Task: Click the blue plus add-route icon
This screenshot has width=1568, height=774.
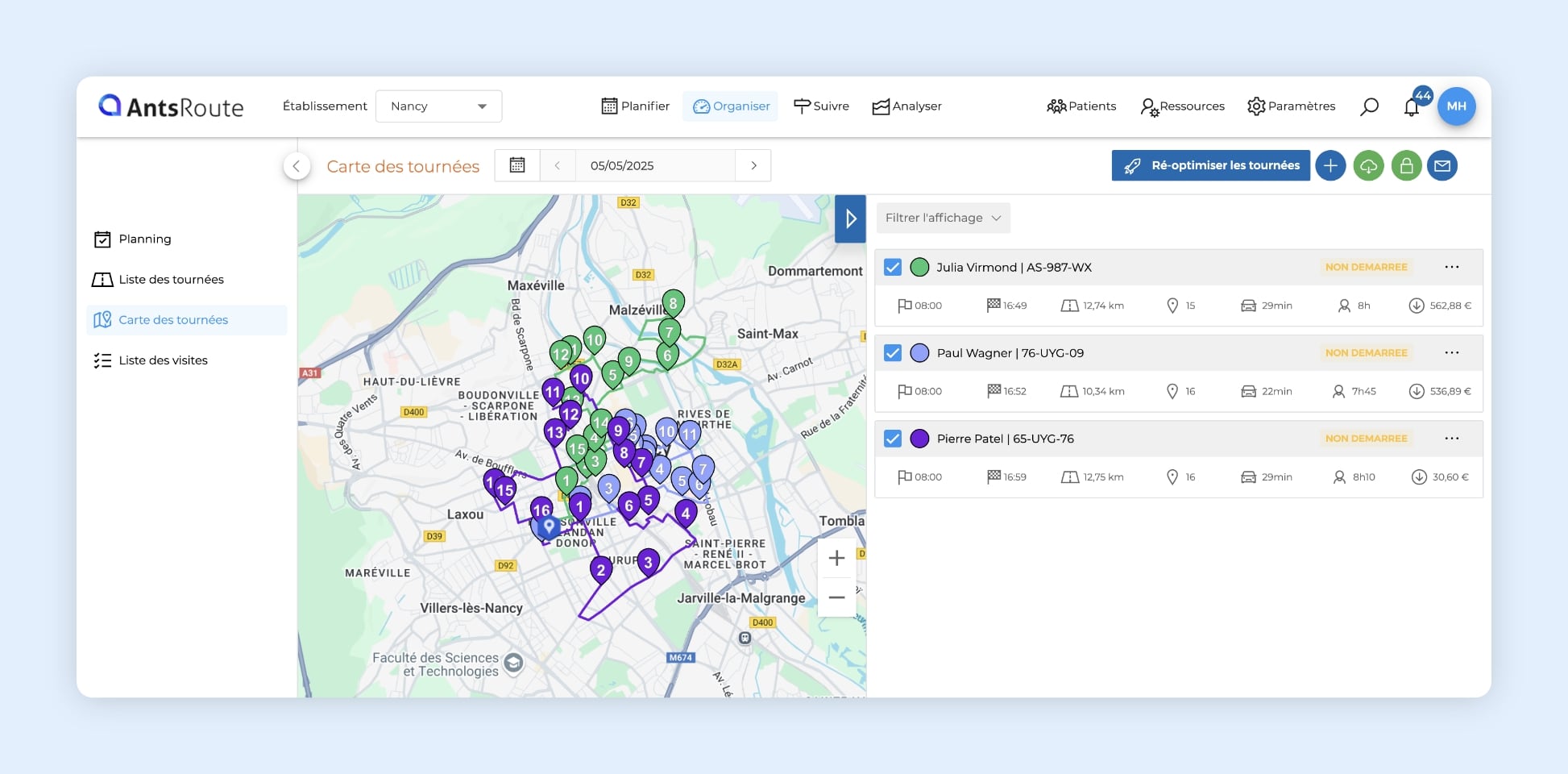Action: click(x=1330, y=166)
